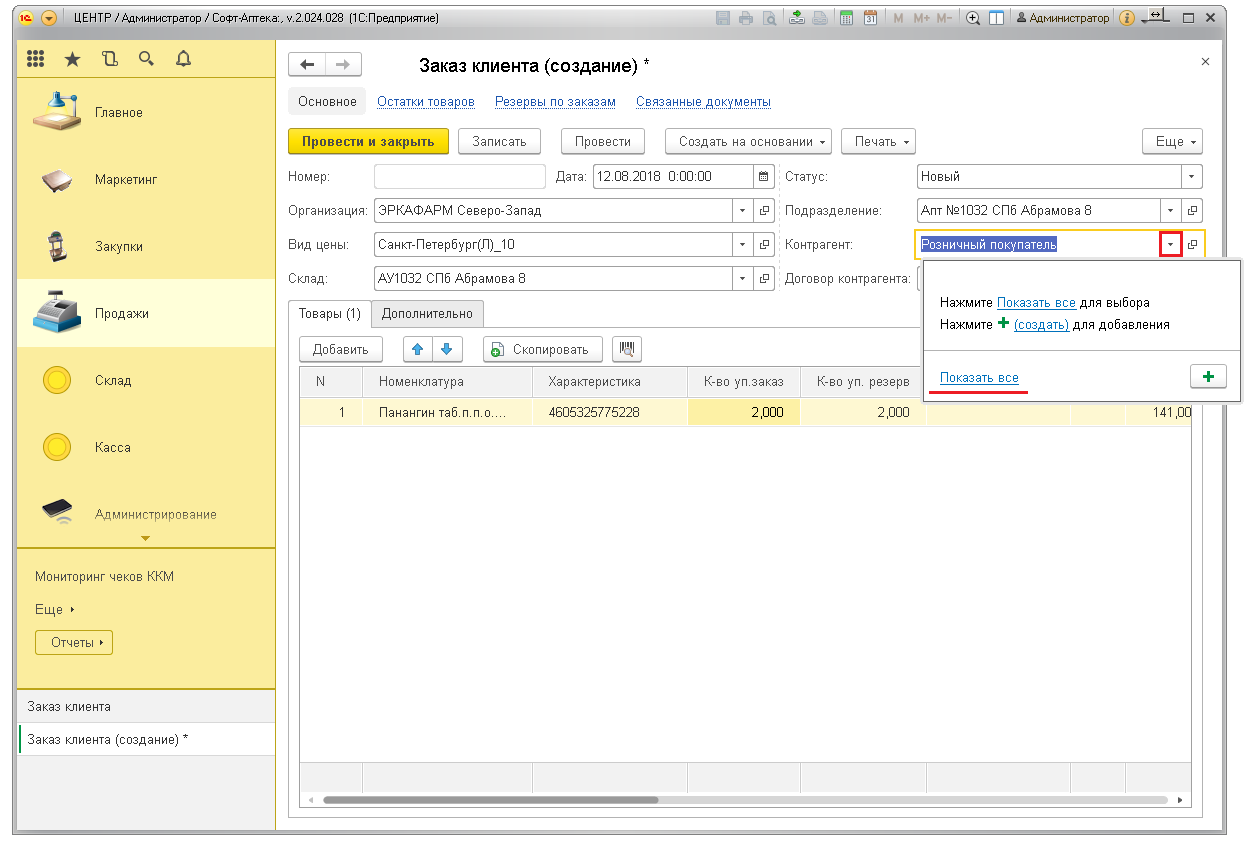Click the green plus create button

click(1208, 377)
